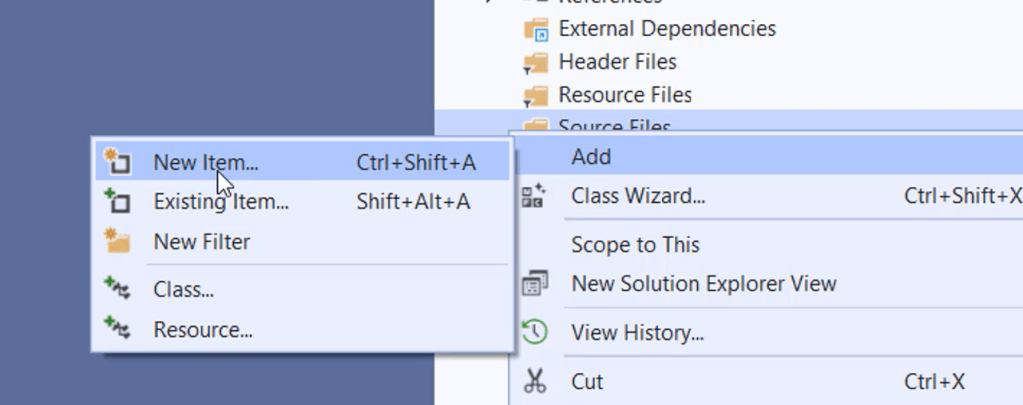The width and height of the screenshot is (1023, 405).
Task: Select Resource Files folder in tree
Action: 625,95
